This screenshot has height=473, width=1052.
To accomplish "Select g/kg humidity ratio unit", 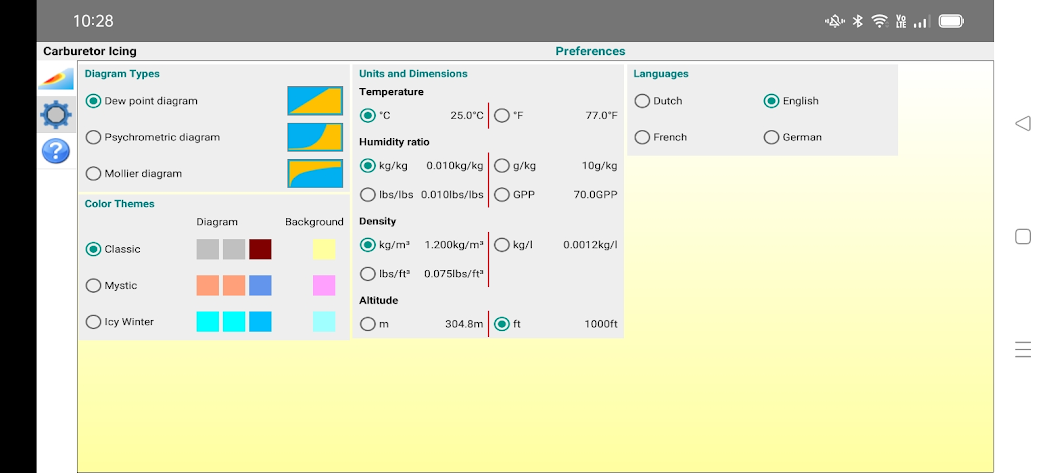I will pos(502,166).
